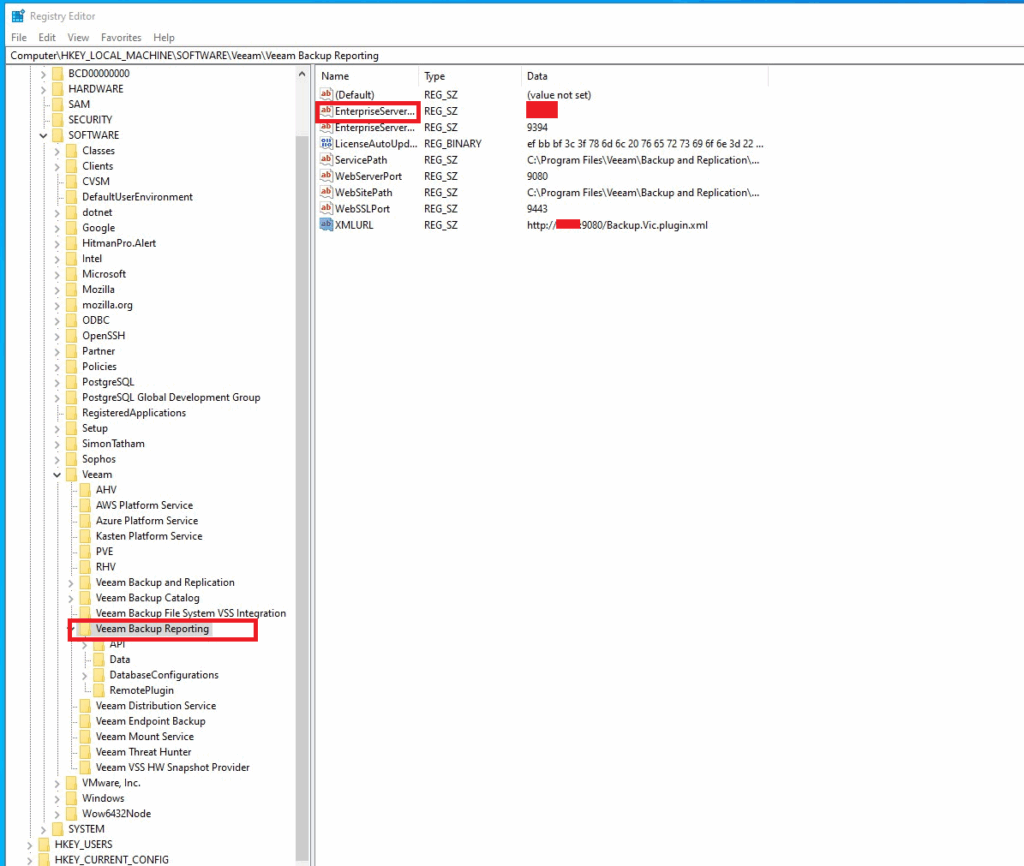Select the Azure Platform Service key
This screenshot has width=1024, height=866.
[x=146, y=521]
